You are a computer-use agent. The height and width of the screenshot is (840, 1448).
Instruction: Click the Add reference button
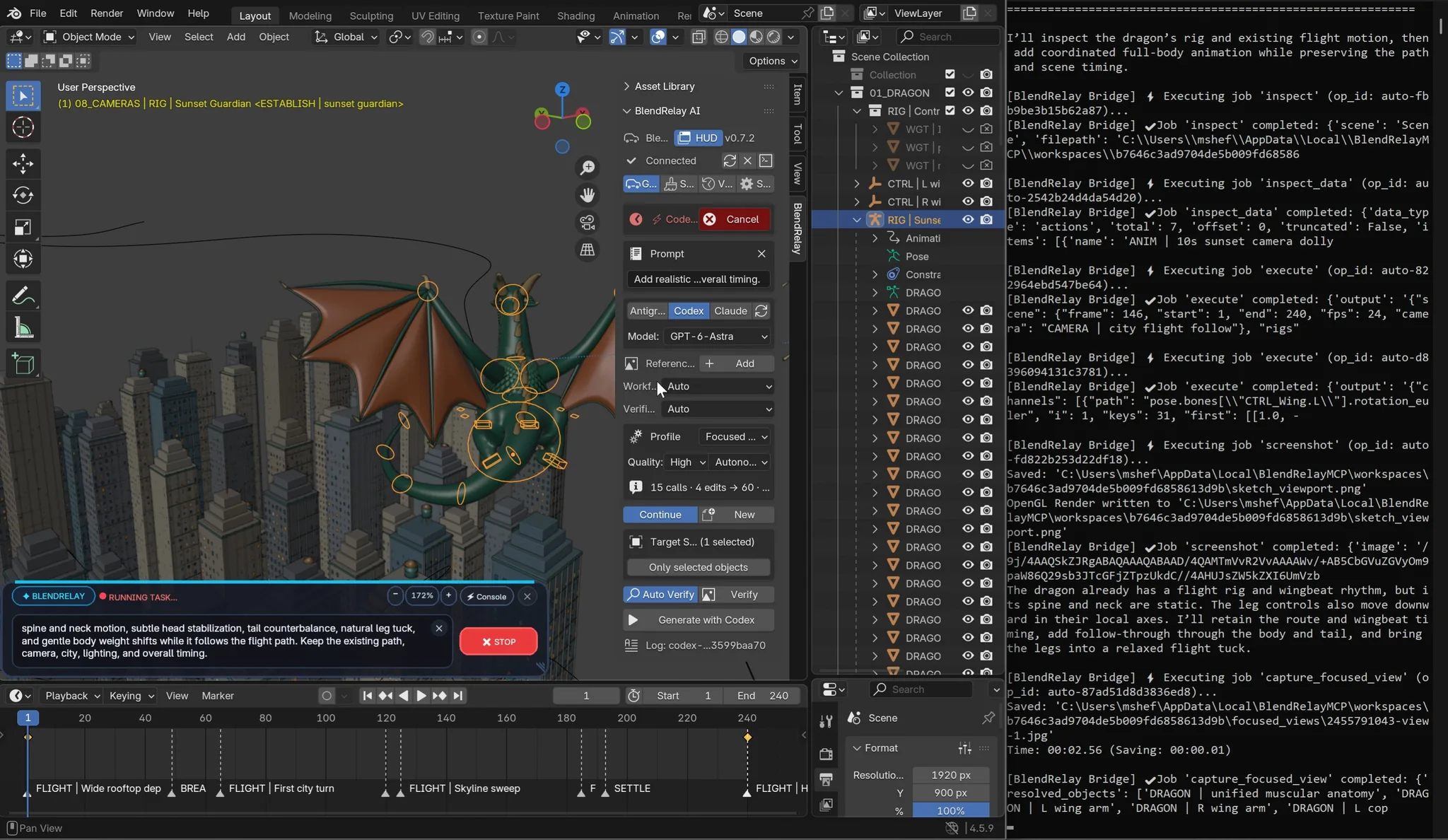[x=737, y=363]
